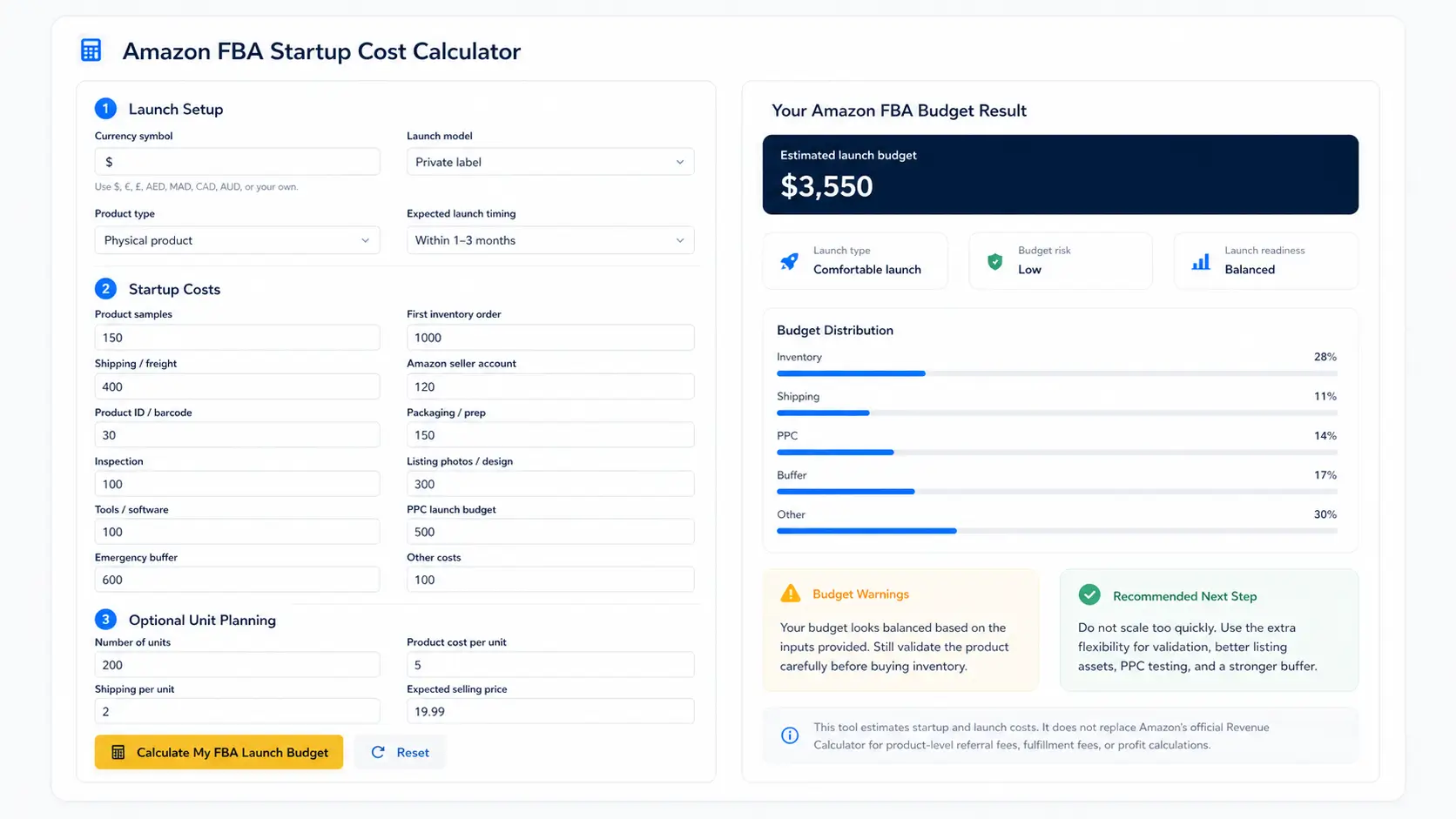Screen dimensions: 1456x819
Task: Open the Product type dropdown
Action: [236, 240]
